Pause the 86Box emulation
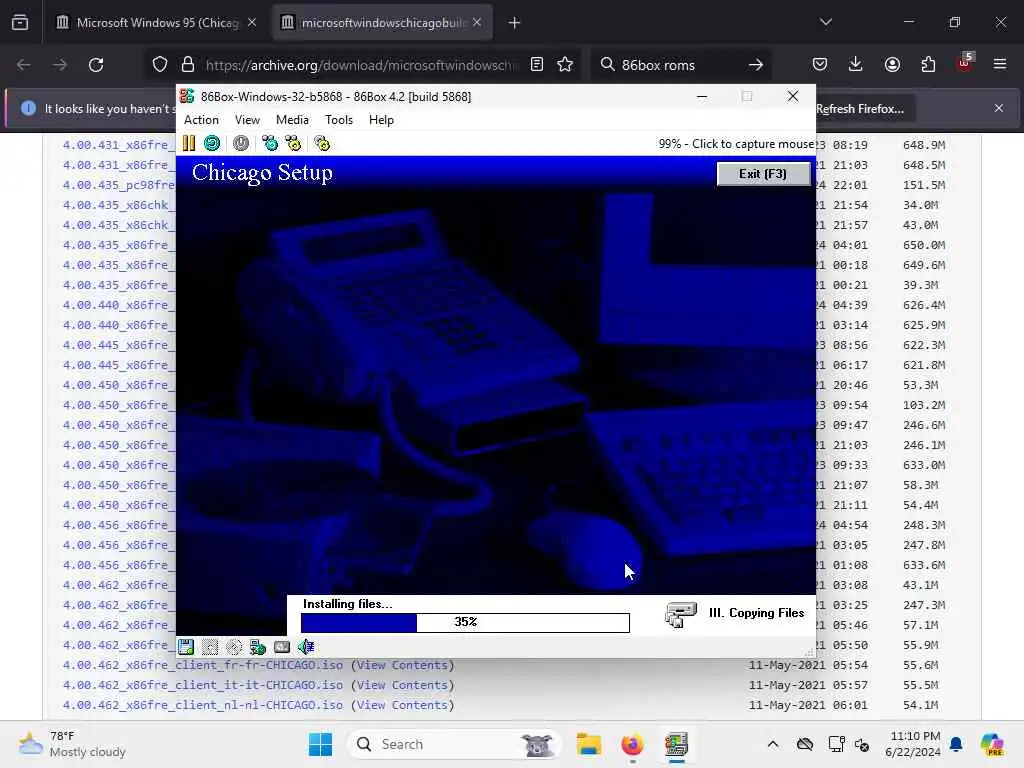Image resolution: width=1024 pixels, height=768 pixels. coord(189,143)
